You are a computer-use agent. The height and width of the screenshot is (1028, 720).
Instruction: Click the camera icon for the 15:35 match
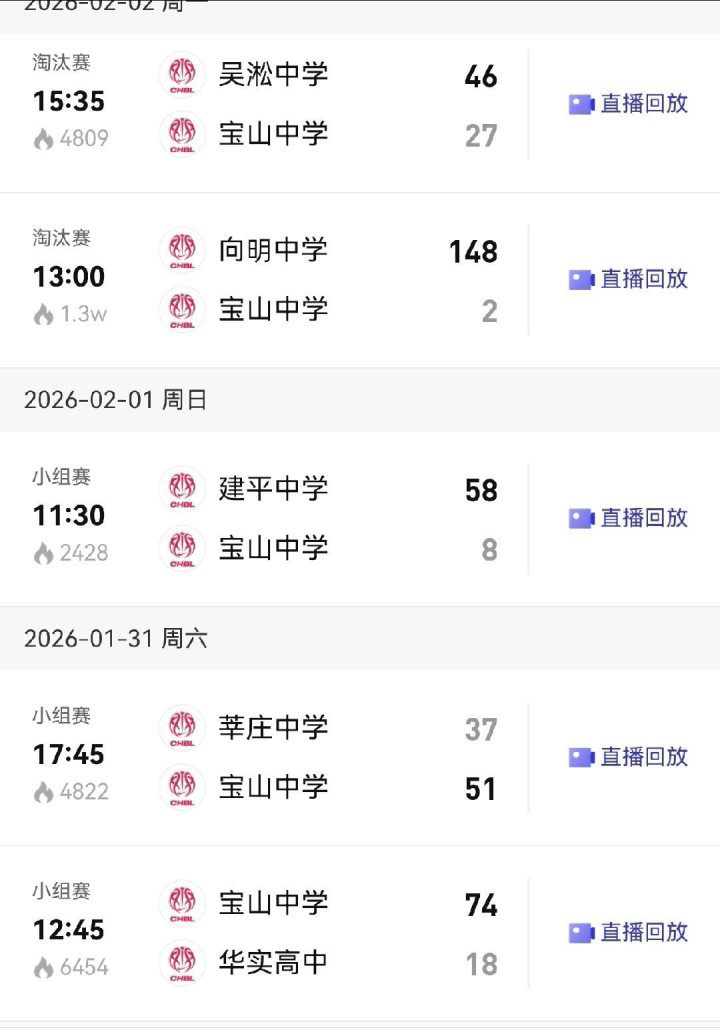tap(581, 104)
